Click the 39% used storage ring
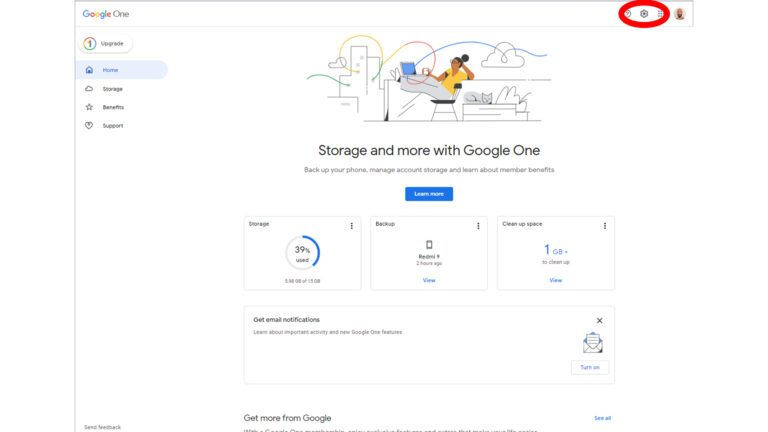The height and width of the screenshot is (432, 768). [302, 253]
